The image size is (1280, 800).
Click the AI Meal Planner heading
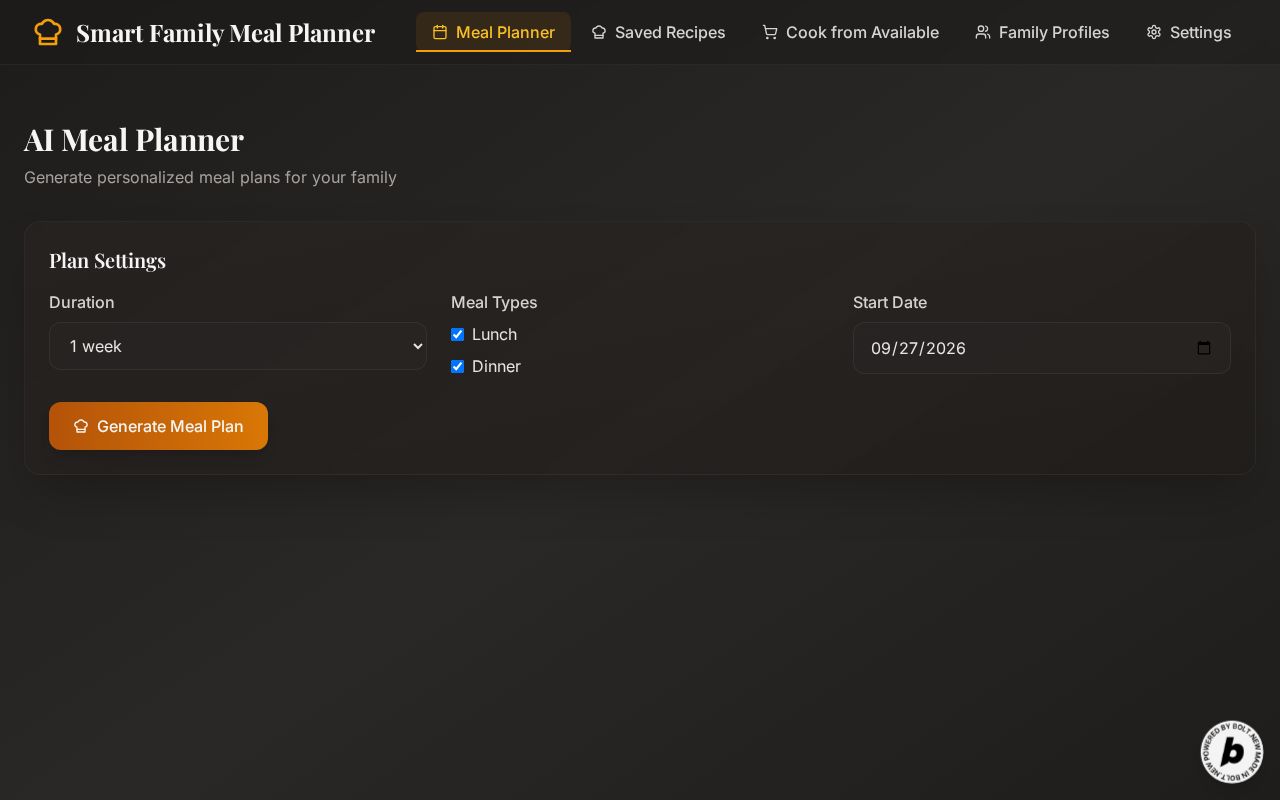pos(134,139)
